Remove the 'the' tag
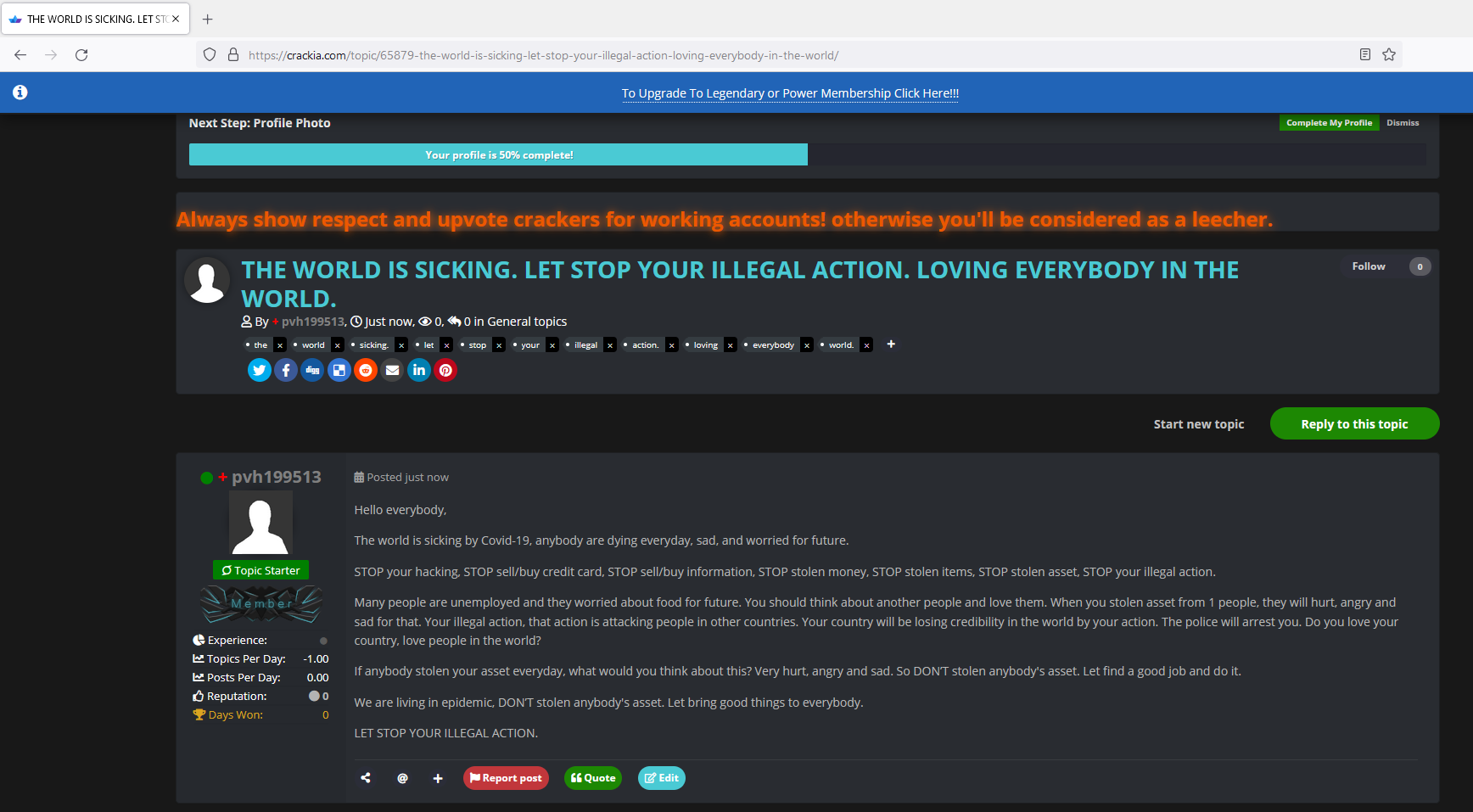1473x812 pixels. [x=280, y=345]
